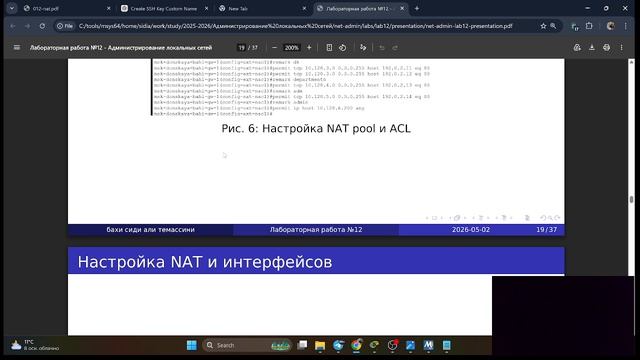
Task: Open the PDF sidebar hamburger menu
Action: point(17,48)
